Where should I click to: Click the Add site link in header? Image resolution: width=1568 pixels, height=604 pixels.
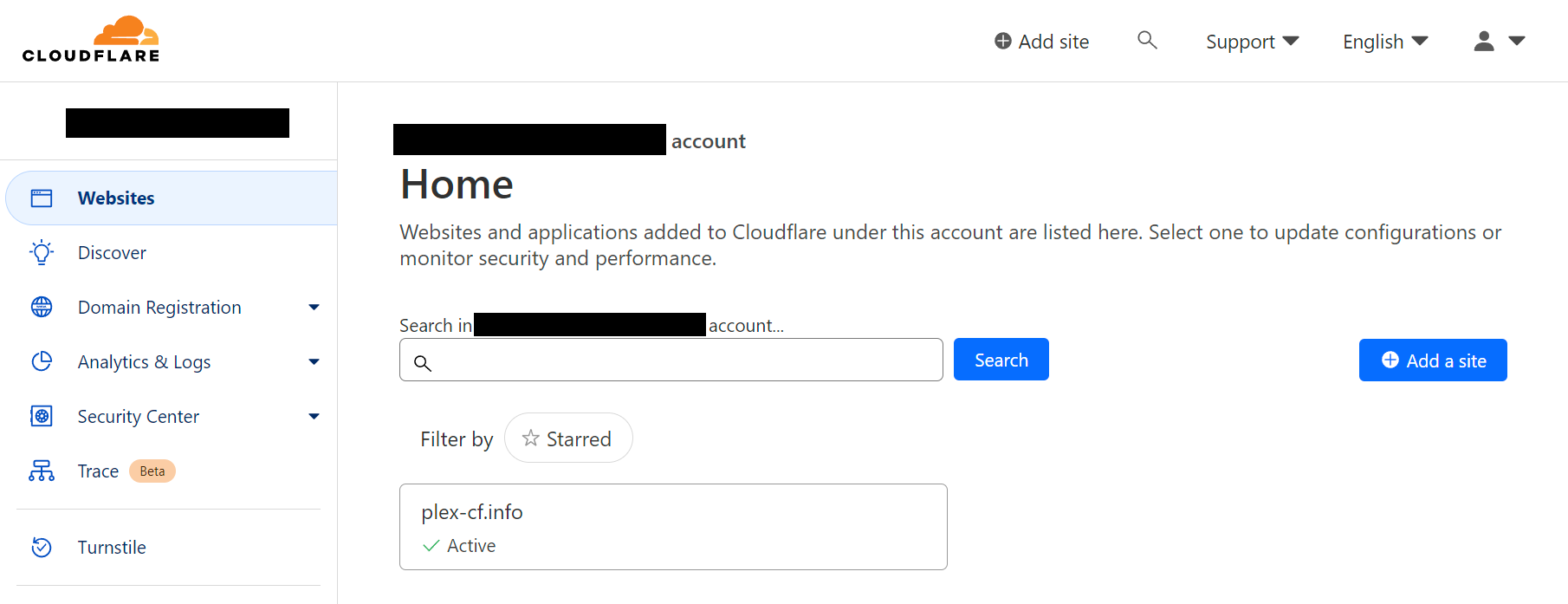[1042, 42]
